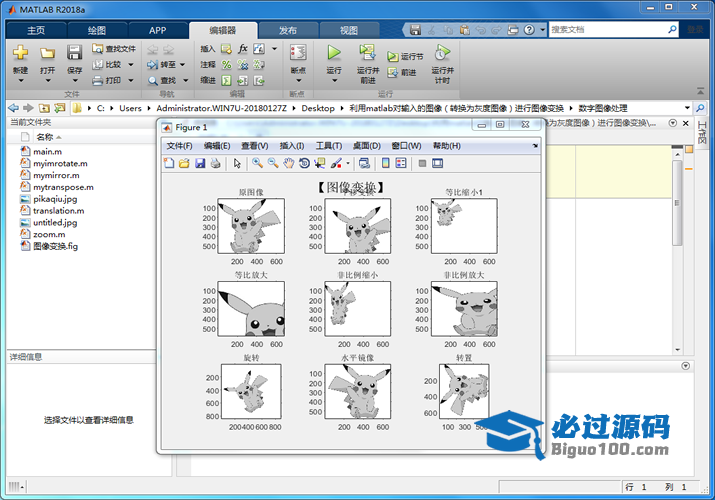Save the figure using the floppy disk icon
The image size is (715, 500).
click(x=200, y=163)
